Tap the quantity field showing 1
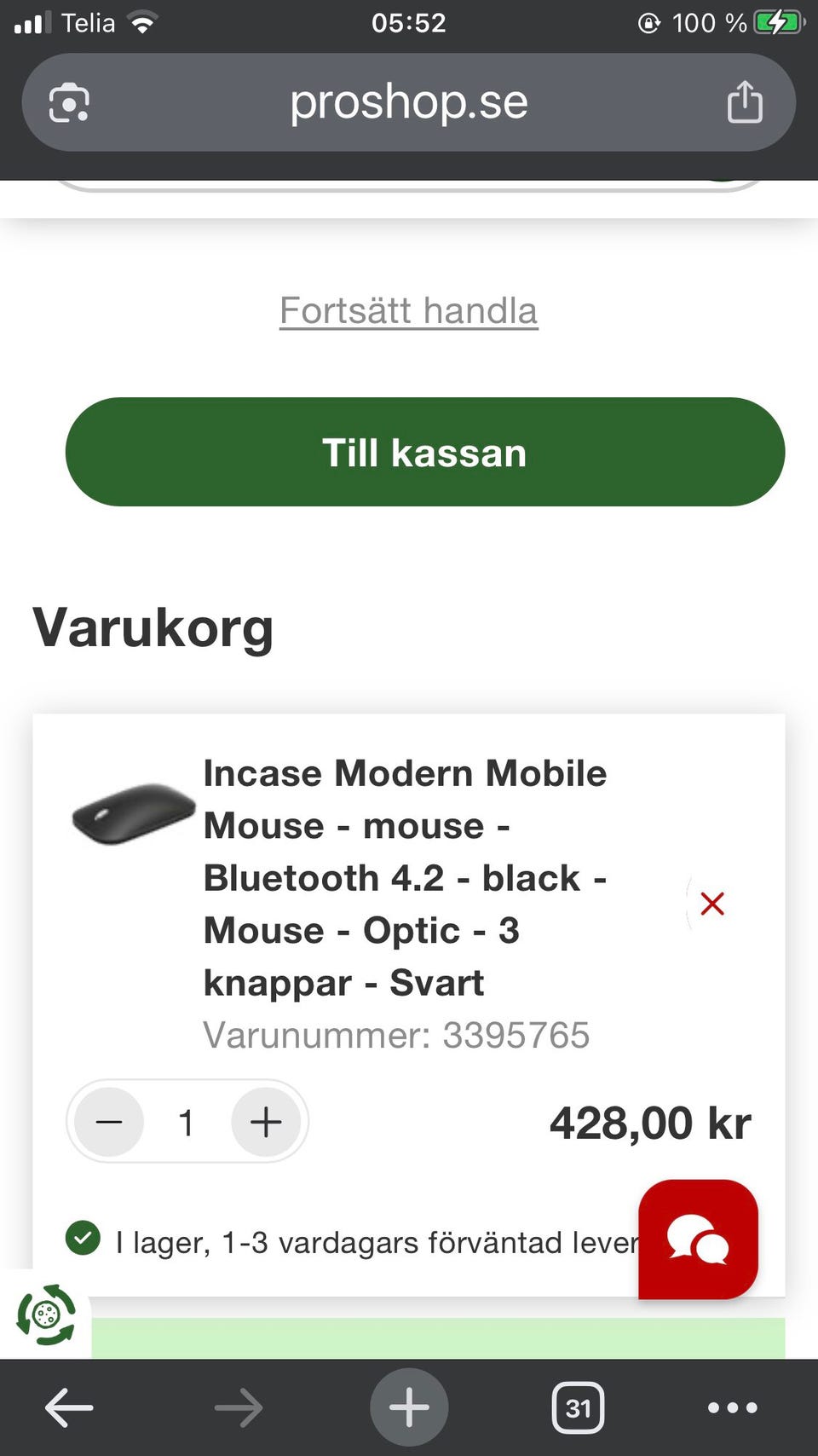The height and width of the screenshot is (1456, 818). [x=187, y=1123]
